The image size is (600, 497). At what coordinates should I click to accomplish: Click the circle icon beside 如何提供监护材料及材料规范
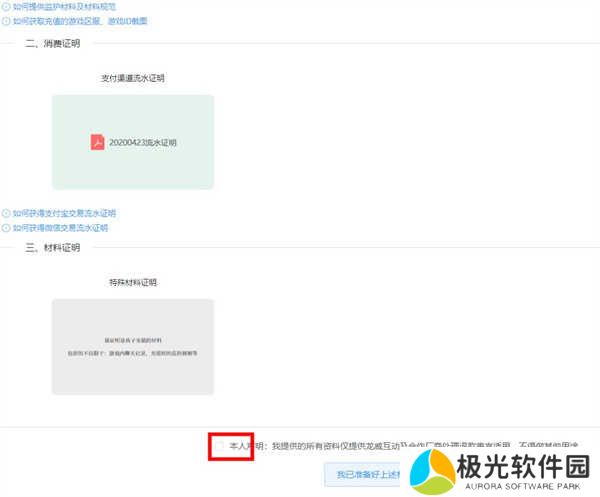[6, 5]
